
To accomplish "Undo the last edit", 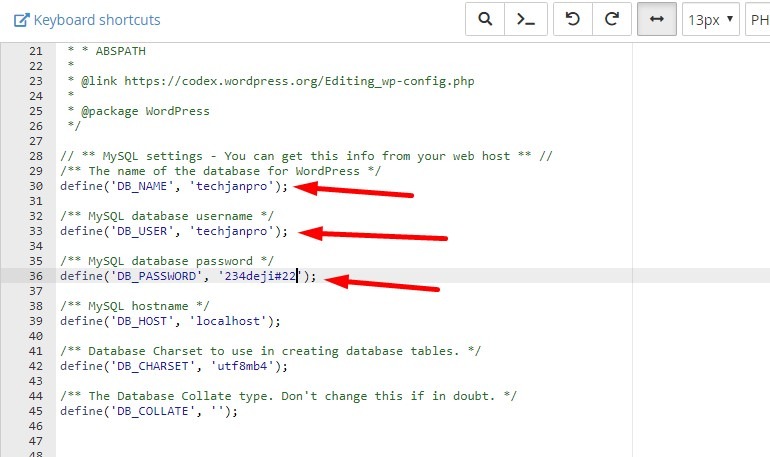I will [573, 20].
